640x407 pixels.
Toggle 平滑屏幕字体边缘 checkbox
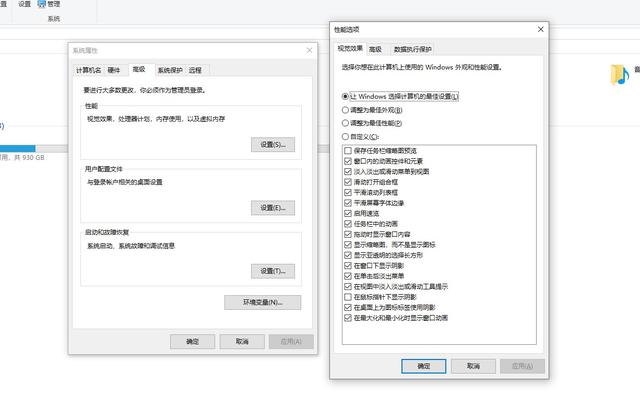(x=348, y=203)
